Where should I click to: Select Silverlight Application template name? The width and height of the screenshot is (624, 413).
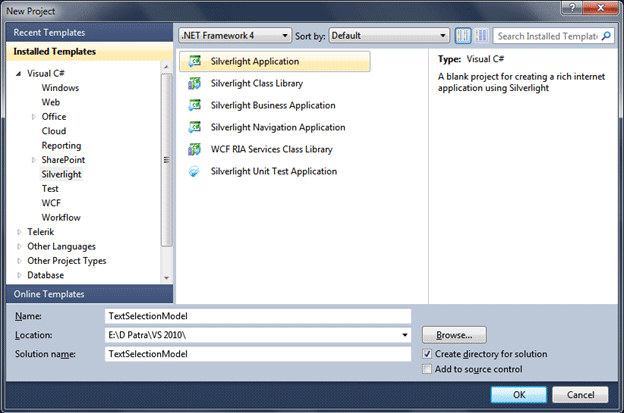[255, 61]
